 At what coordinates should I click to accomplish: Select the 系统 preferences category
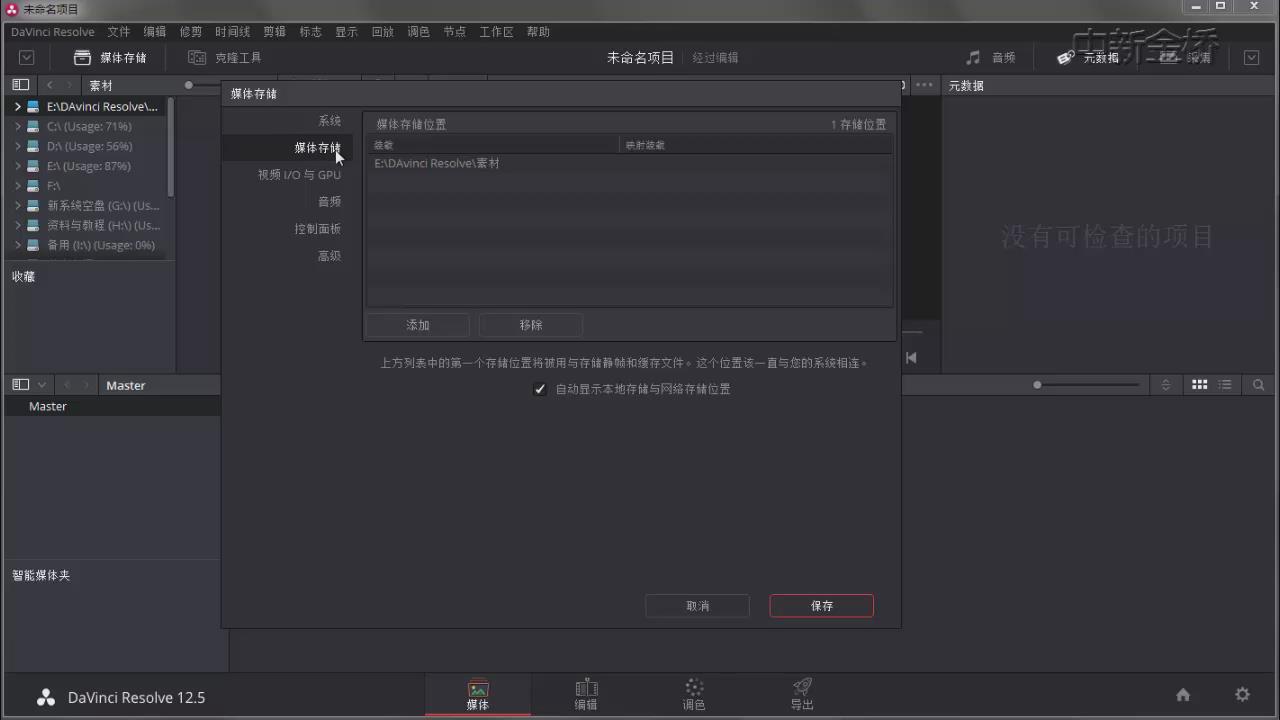pos(329,121)
